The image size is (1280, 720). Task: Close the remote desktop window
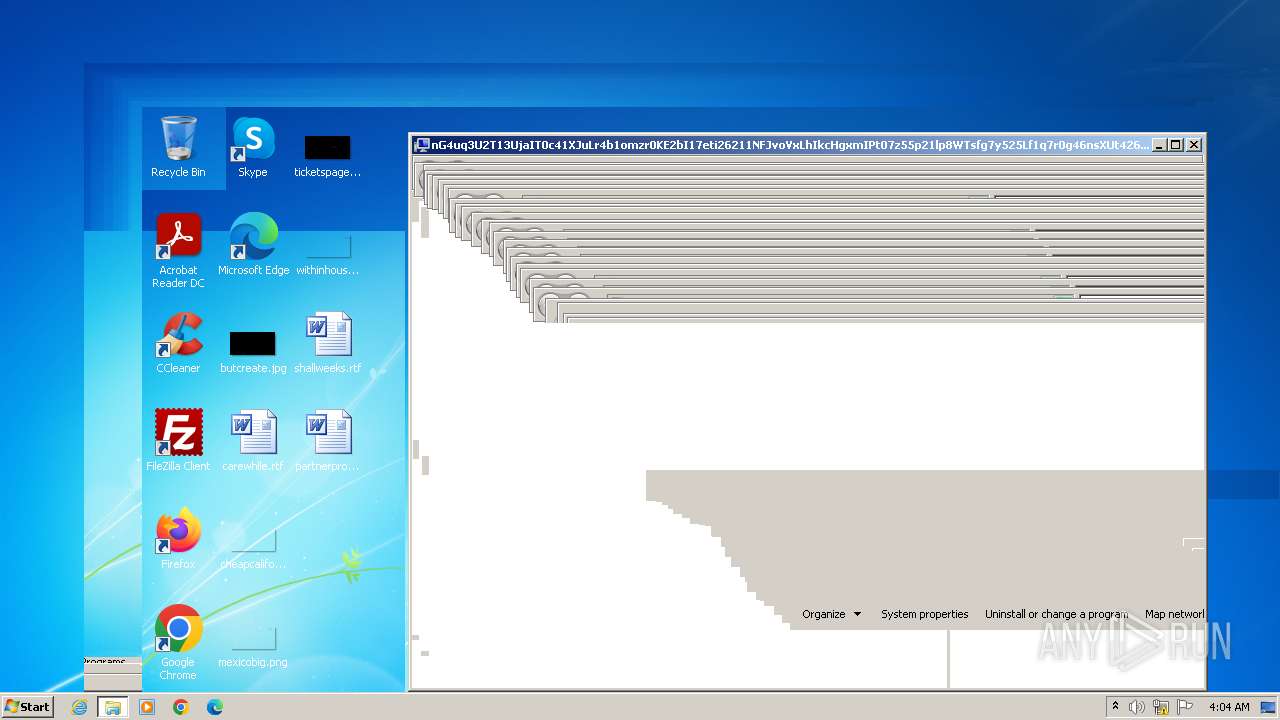tap(1194, 145)
